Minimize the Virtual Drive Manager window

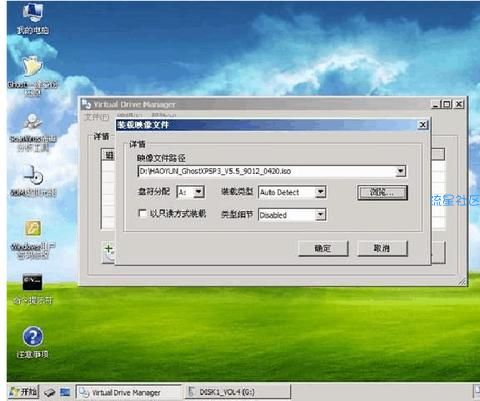coord(436,104)
